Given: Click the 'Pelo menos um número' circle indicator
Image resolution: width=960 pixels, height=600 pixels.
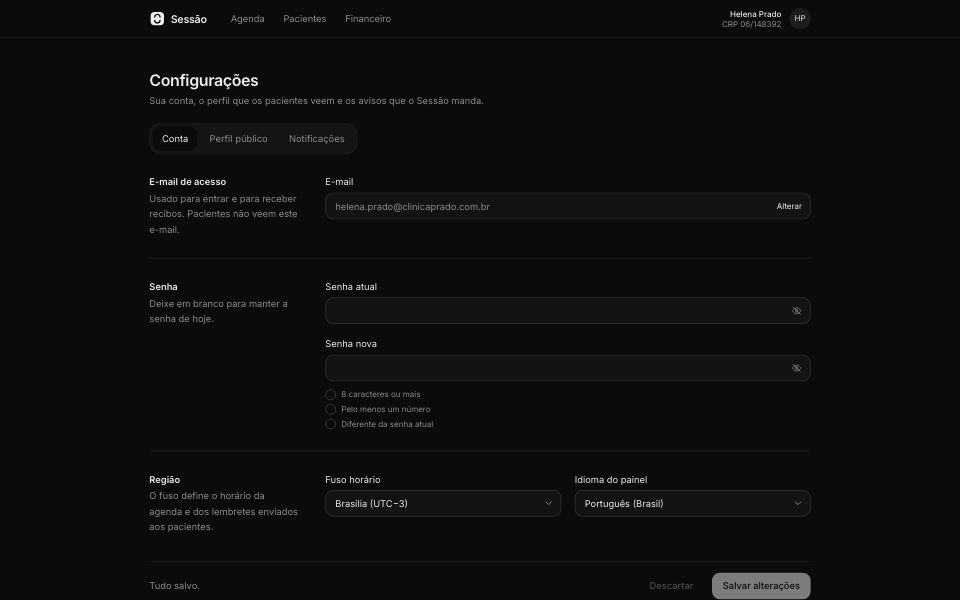Looking at the screenshot, I should (331, 410).
